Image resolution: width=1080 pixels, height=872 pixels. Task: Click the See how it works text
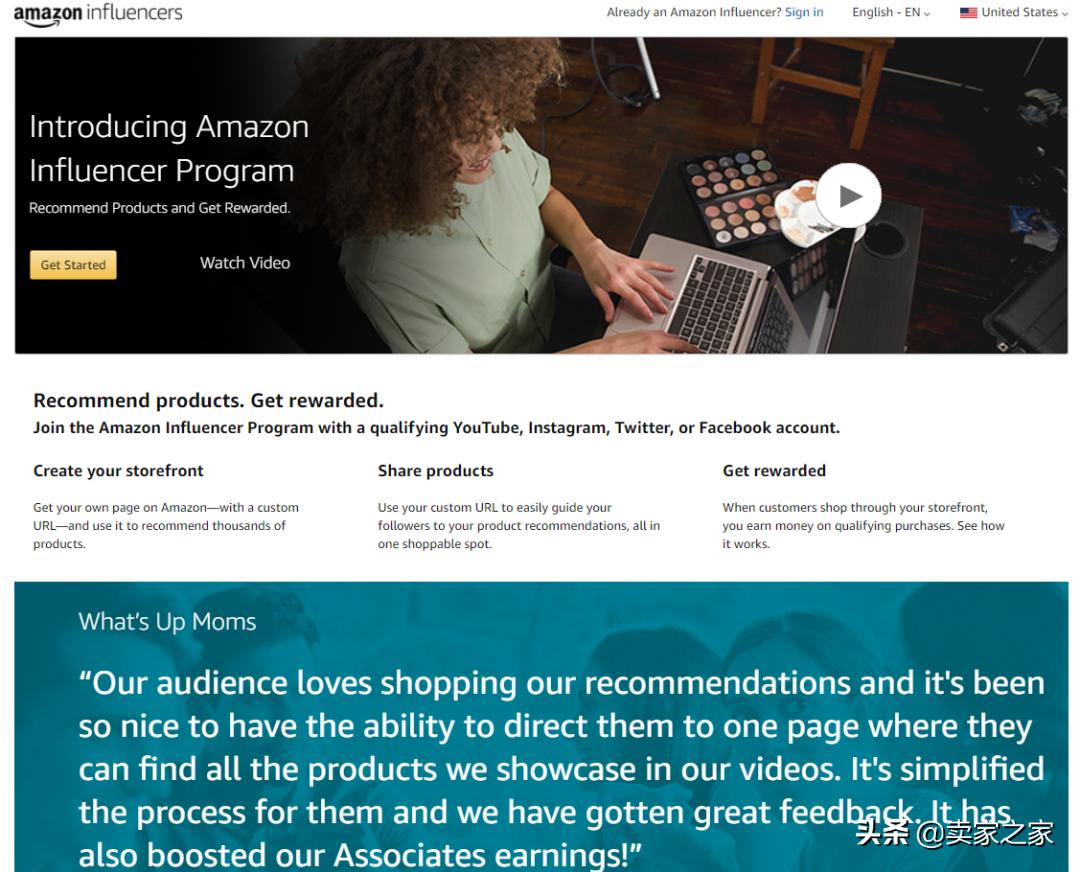[864, 534]
